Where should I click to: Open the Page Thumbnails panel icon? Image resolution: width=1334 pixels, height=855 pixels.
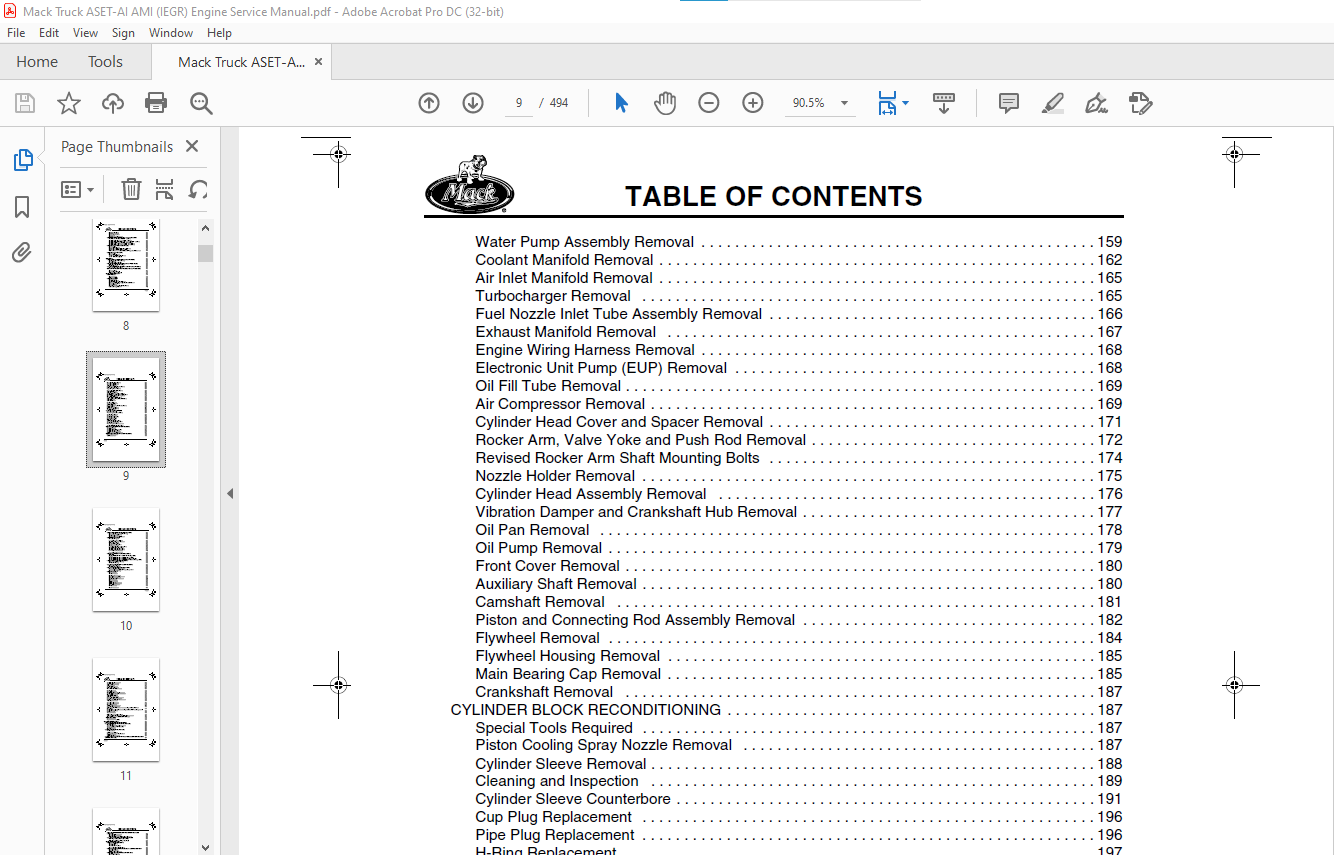coord(22,160)
